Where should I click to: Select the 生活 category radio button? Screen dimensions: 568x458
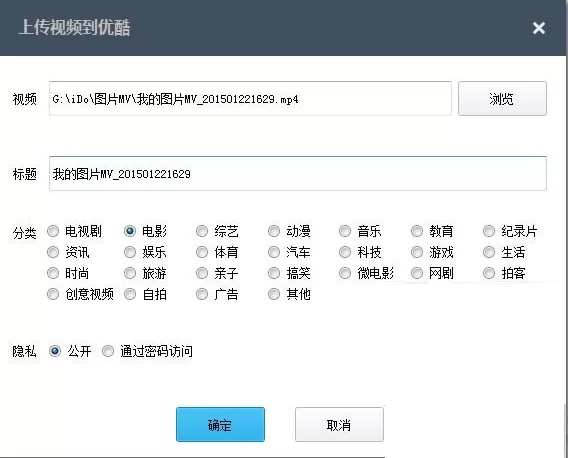489,252
